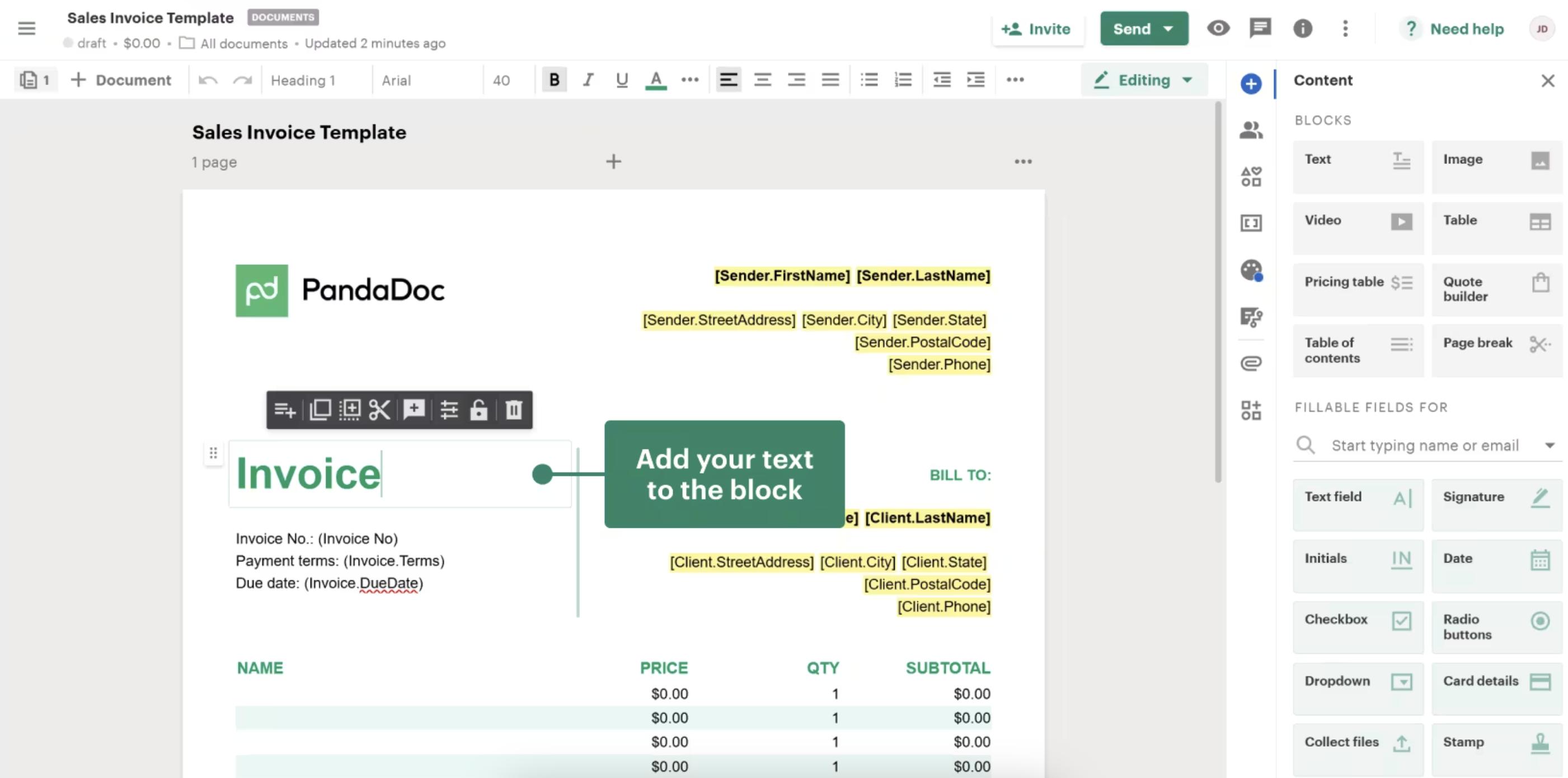This screenshot has height=778, width=1568.
Task: Undo the last action
Action: coord(208,79)
